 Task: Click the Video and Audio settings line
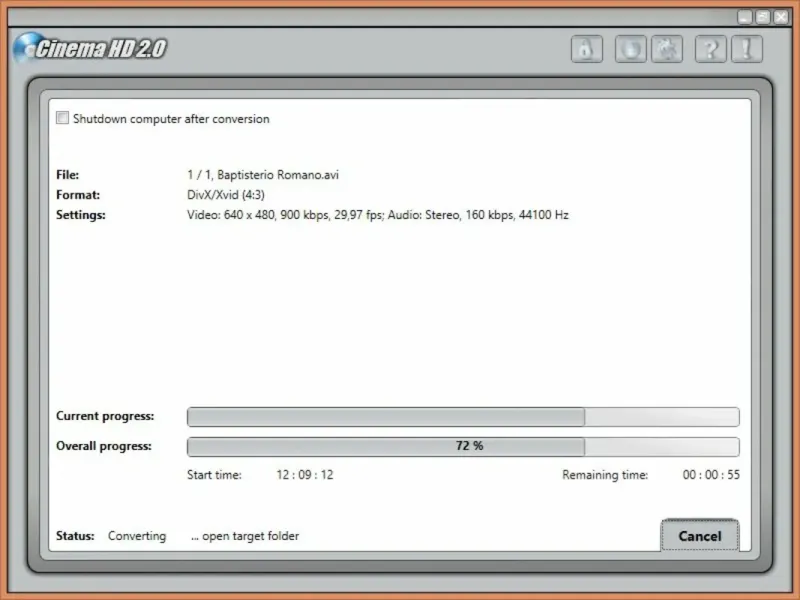tap(378, 215)
